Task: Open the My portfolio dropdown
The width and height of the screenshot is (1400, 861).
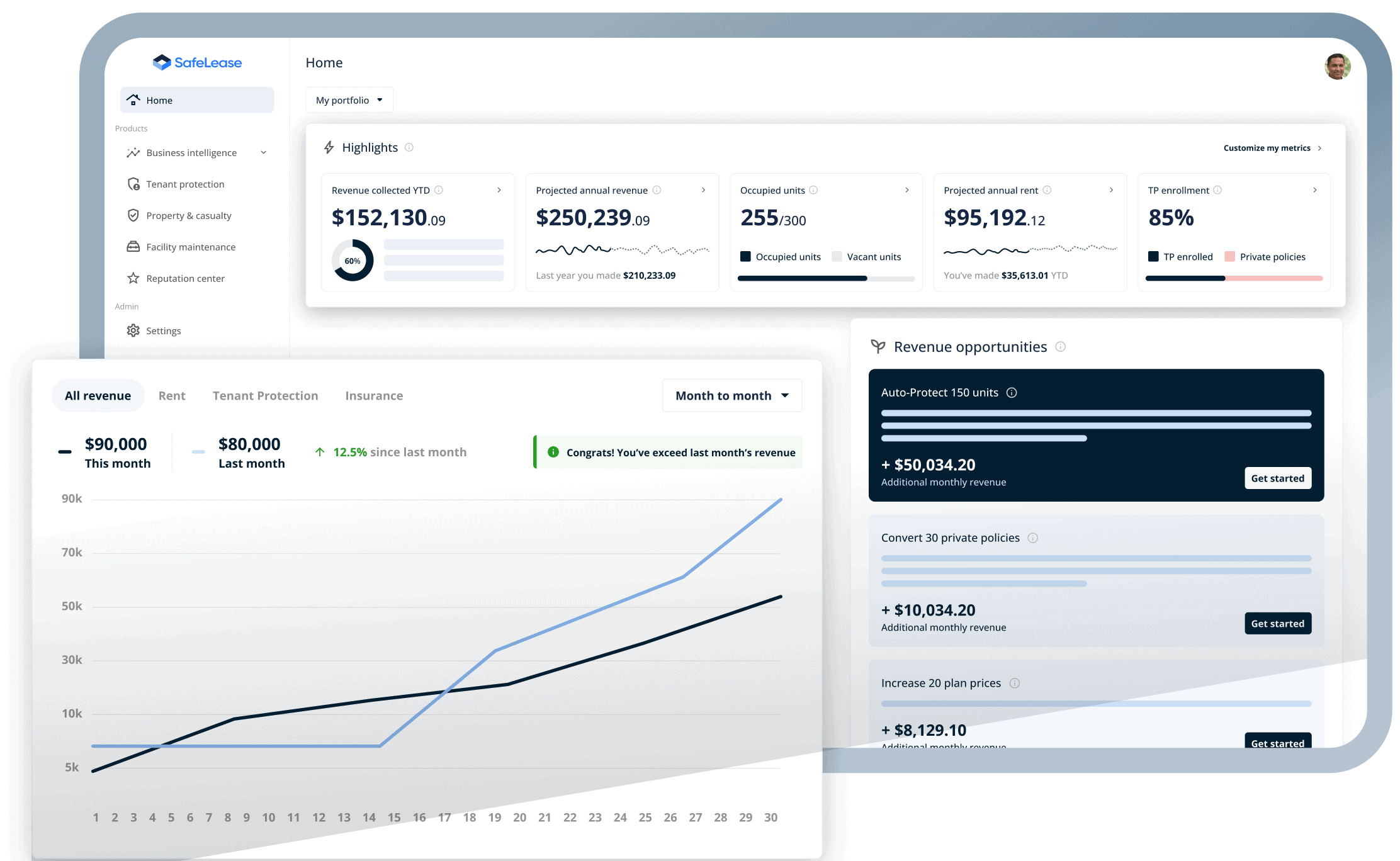Action: 349,100
